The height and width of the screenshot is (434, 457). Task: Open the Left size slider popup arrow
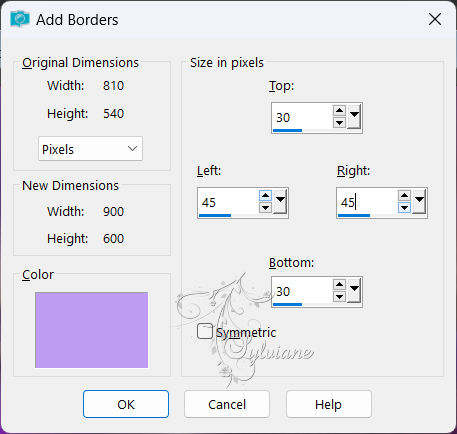click(x=280, y=202)
